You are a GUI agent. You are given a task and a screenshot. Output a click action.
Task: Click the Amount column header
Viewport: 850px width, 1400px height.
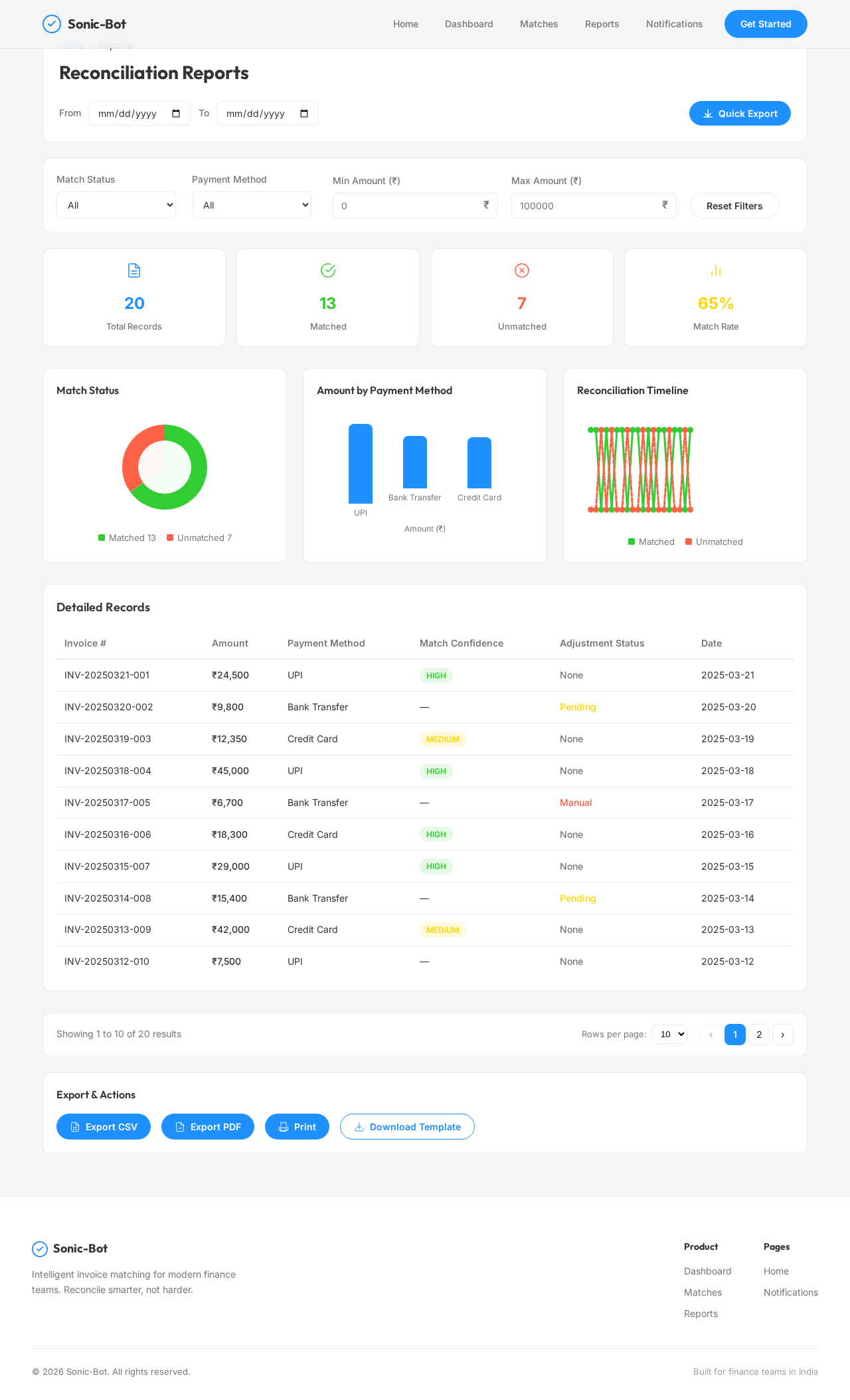pyautogui.click(x=230, y=643)
